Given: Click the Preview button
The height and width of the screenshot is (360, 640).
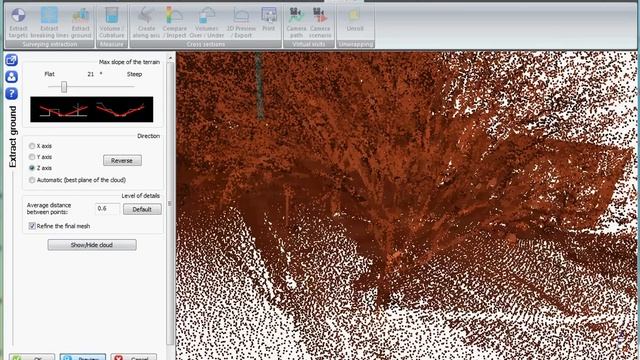Looking at the screenshot, I should coord(83,357).
